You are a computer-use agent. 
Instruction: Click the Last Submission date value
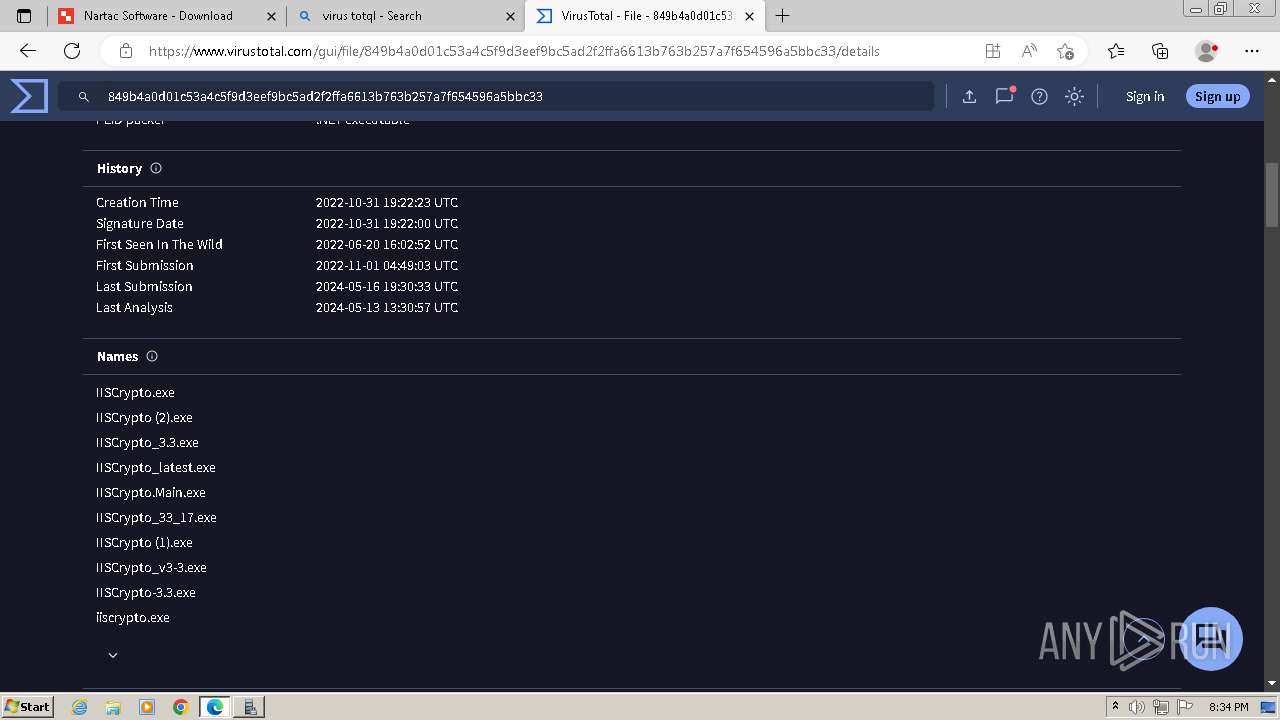tap(387, 286)
